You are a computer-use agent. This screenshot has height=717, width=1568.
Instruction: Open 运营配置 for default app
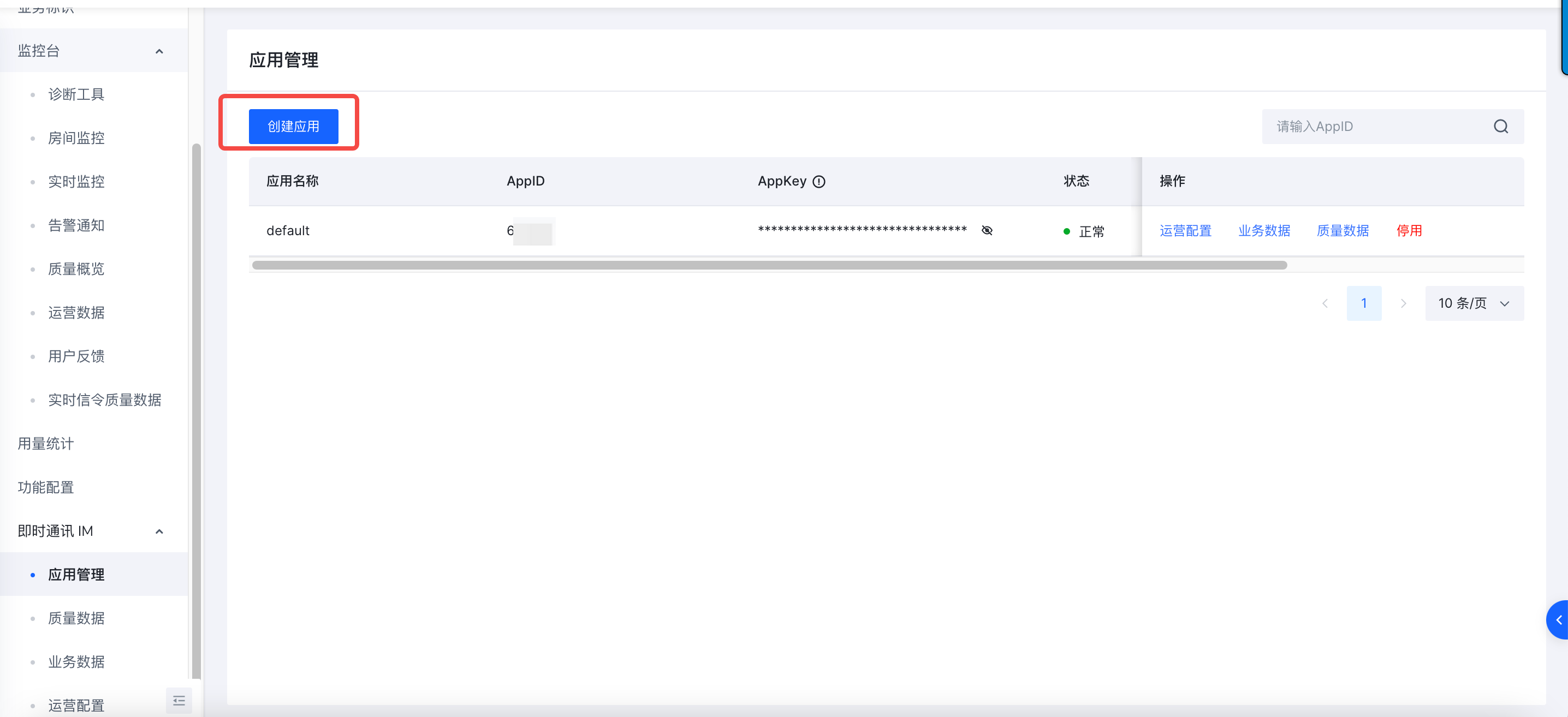tap(1185, 231)
